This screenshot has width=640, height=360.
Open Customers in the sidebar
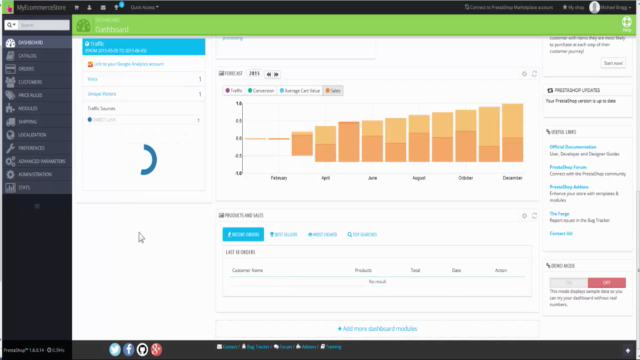pos(37,82)
